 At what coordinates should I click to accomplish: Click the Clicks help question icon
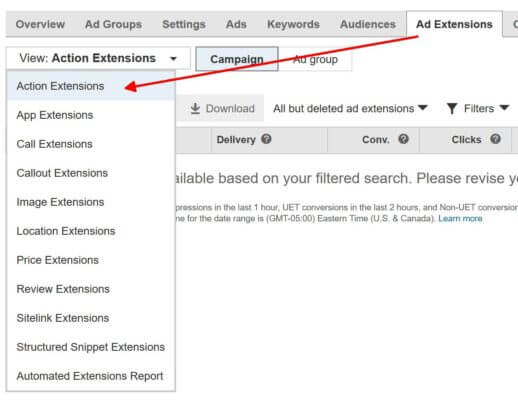(x=495, y=139)
